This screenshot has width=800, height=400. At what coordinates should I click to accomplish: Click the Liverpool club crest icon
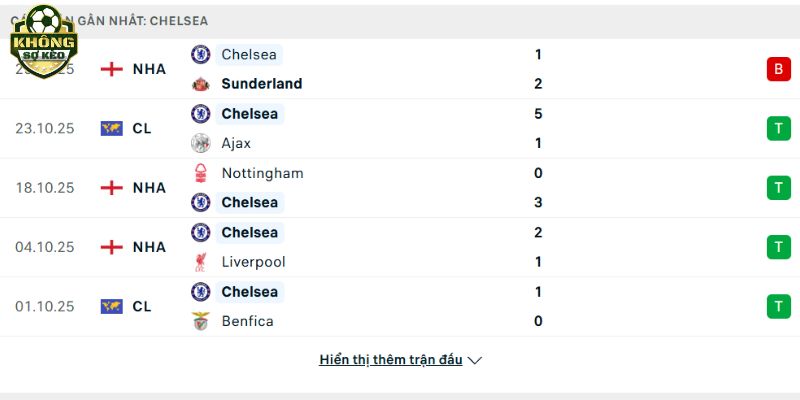(201, 262)
